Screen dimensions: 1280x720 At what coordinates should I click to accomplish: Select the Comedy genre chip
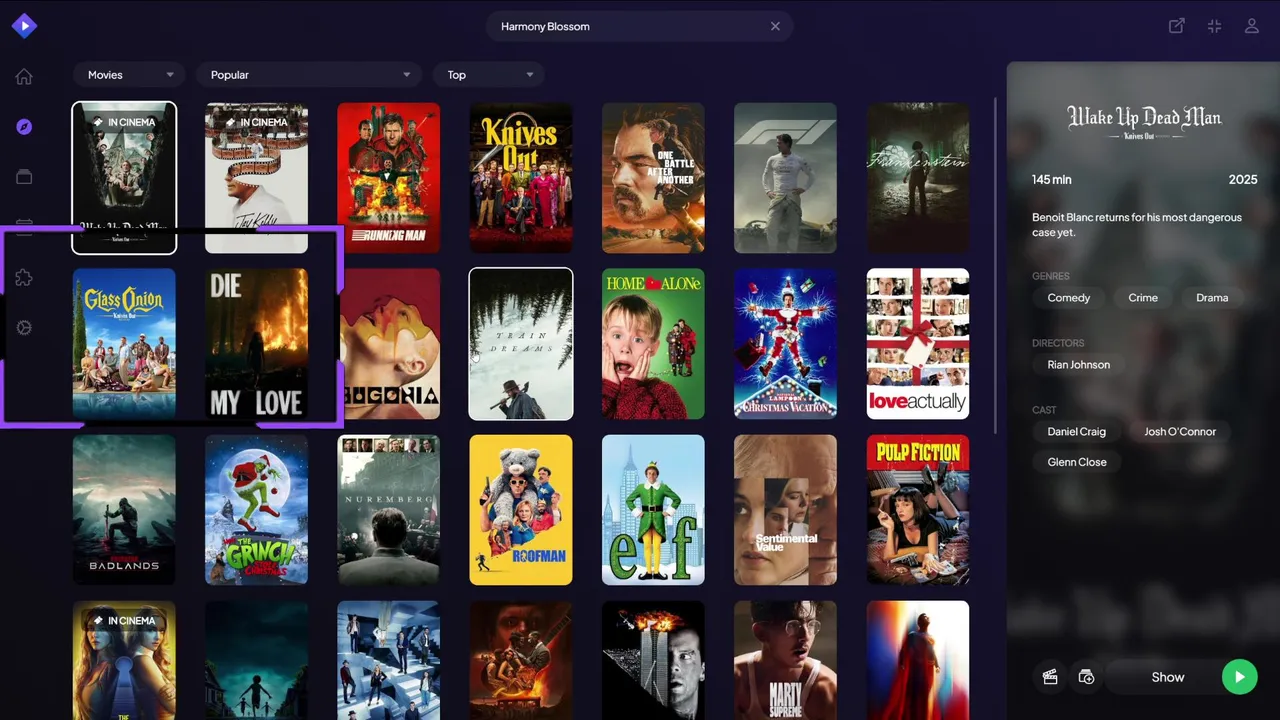coord(1069,298)
